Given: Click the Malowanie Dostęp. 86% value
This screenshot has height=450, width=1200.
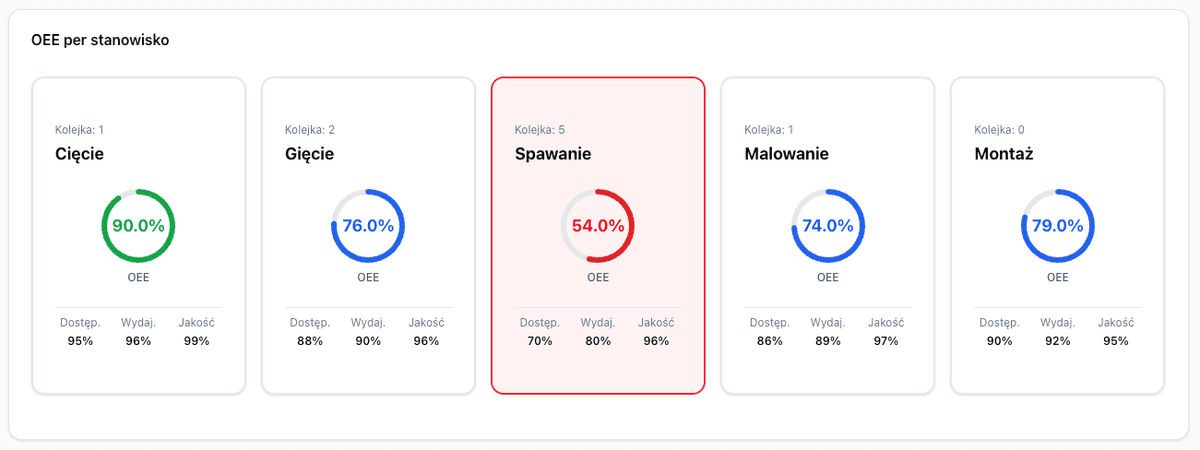Looking at the screenshot, I should tap(770, 341).
